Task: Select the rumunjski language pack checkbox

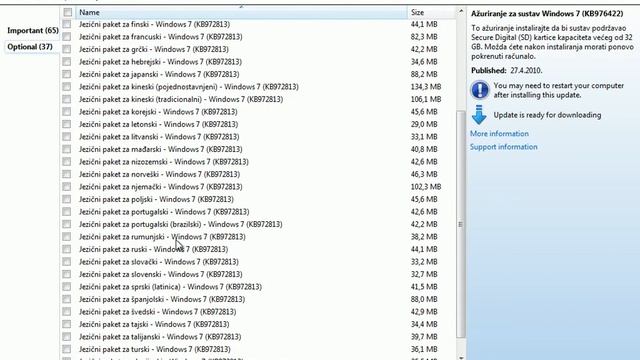Action: (x=67, y=237)
